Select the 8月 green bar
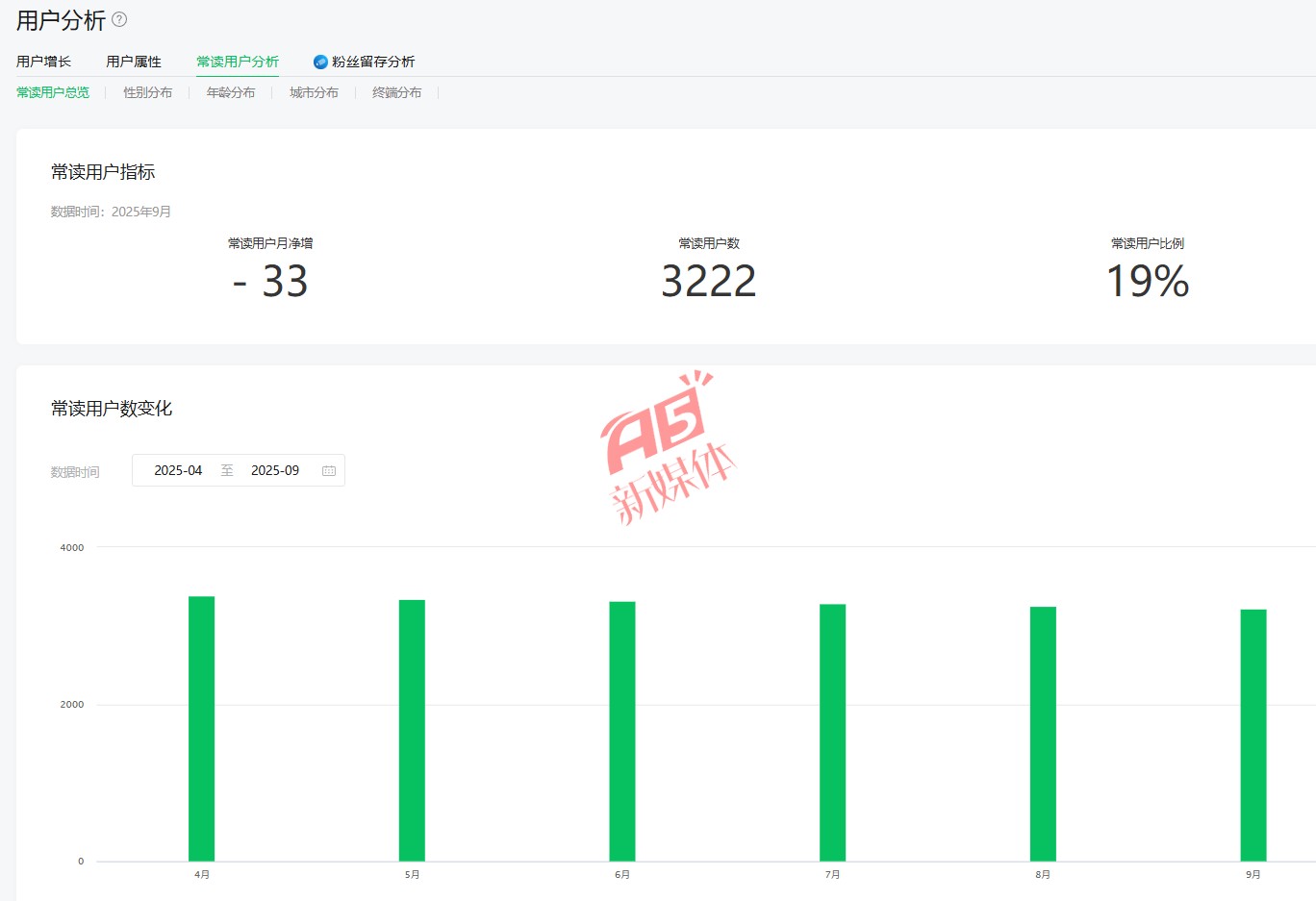The image size is (1316, 901). (x=1043, y=734)
